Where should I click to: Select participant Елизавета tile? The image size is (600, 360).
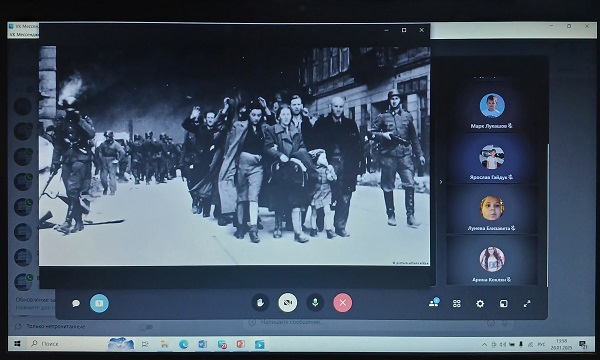coord(492,210)
